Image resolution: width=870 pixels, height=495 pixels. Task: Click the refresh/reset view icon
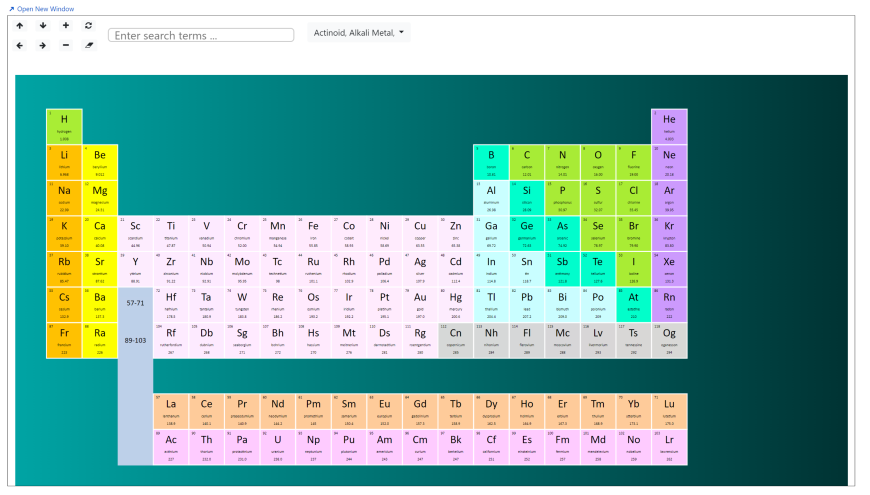(89, 25)
